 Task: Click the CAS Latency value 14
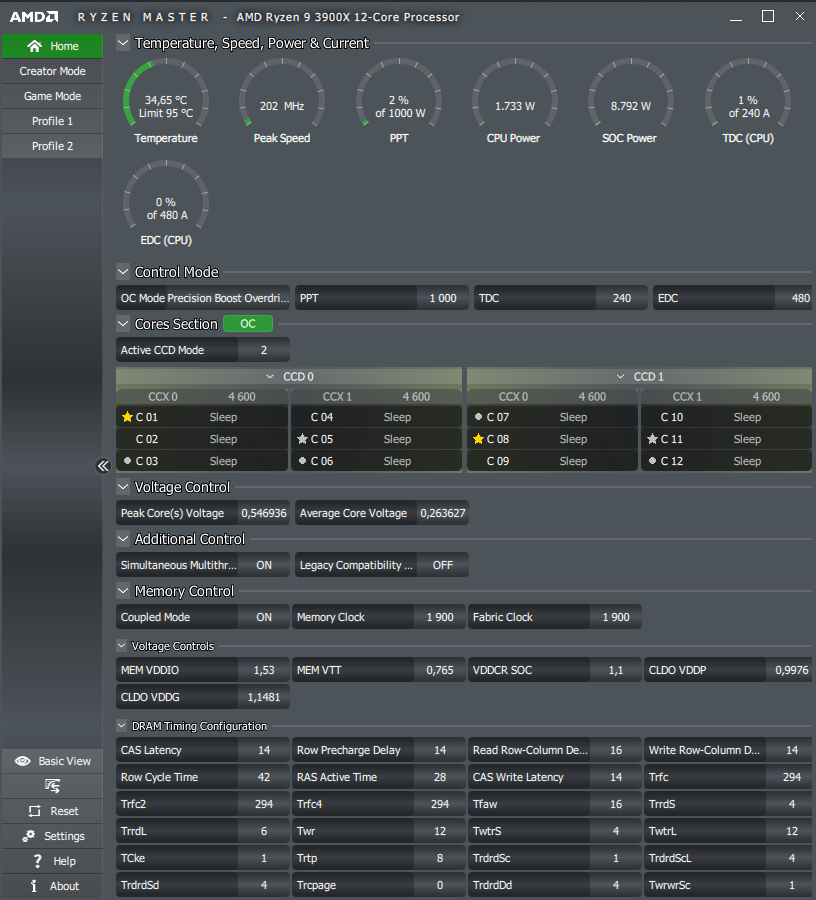pyautogui.click(x=264, y=750)
